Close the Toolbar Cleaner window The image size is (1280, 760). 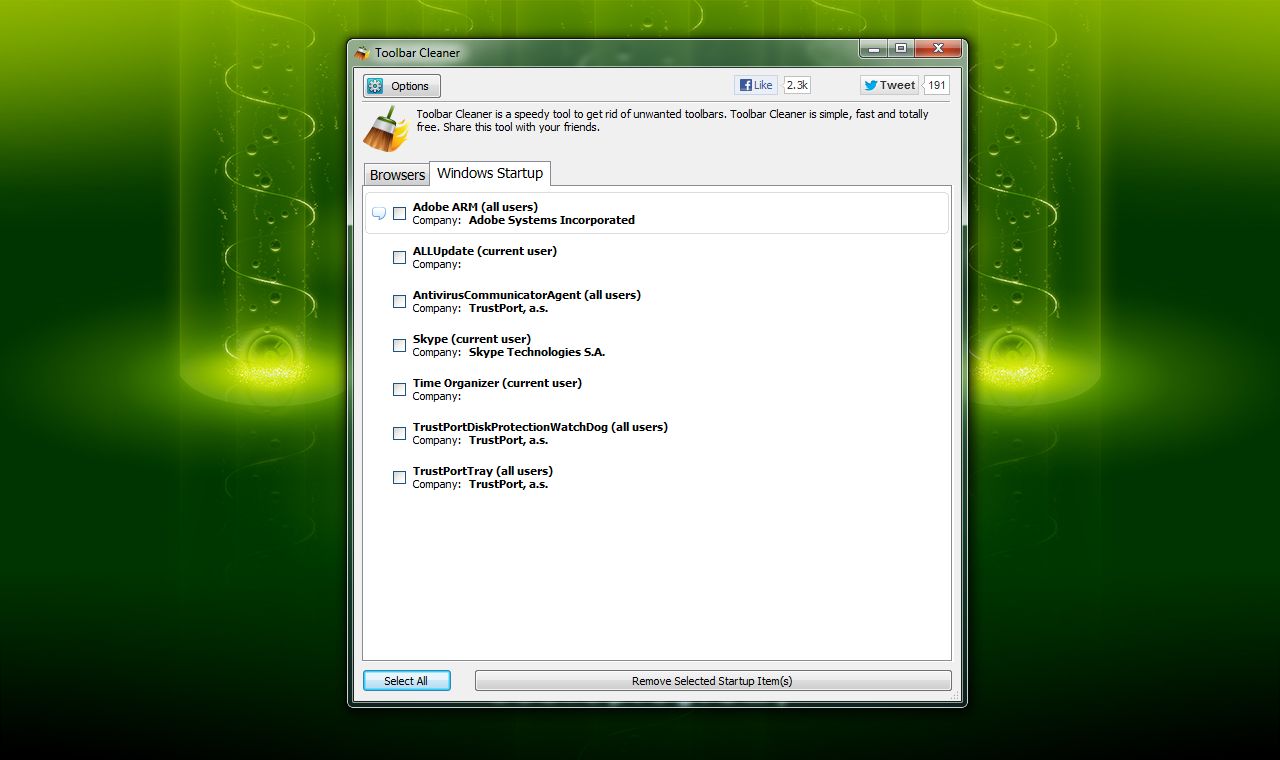(x=938, y=48)
